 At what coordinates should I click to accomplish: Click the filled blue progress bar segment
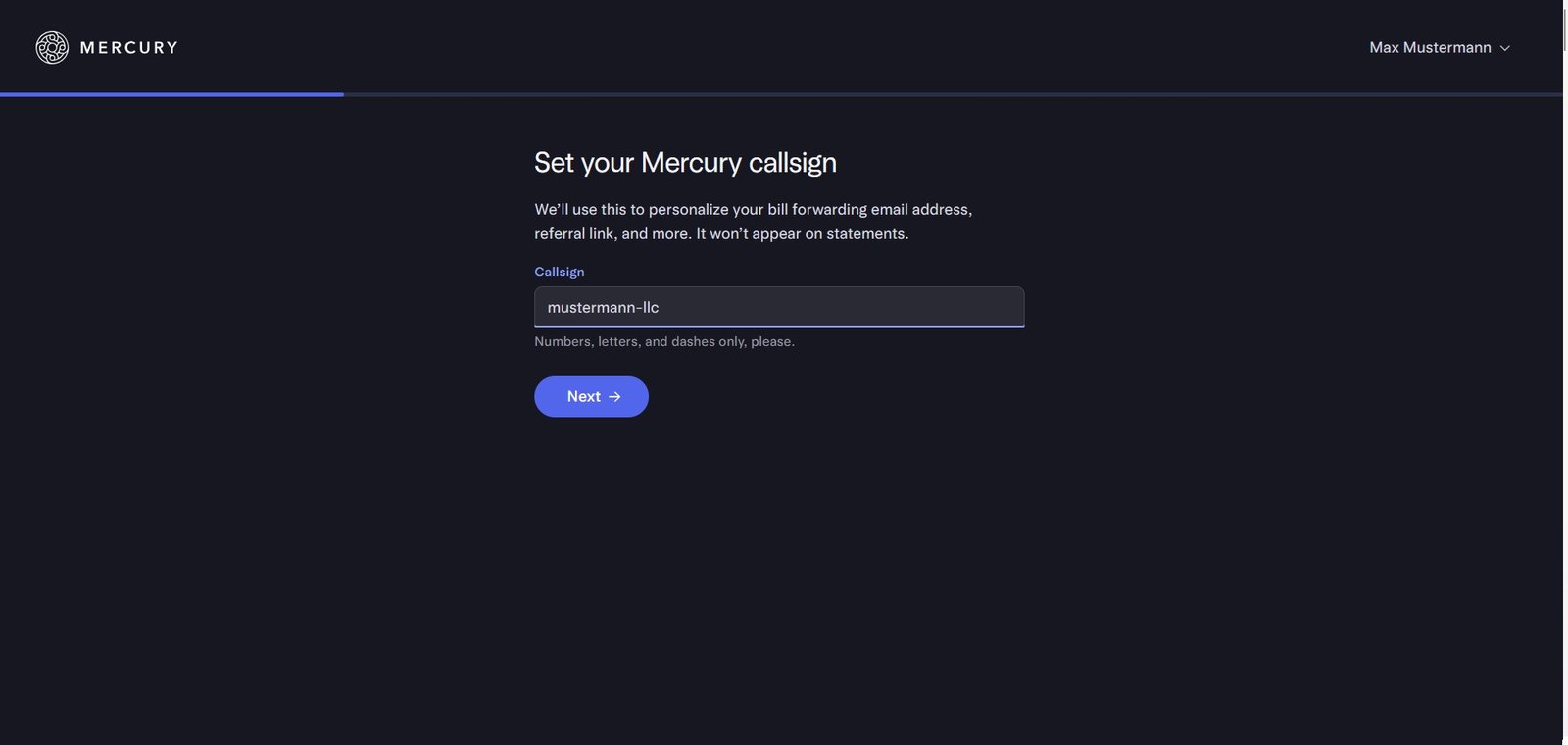(x=171, y=94)
